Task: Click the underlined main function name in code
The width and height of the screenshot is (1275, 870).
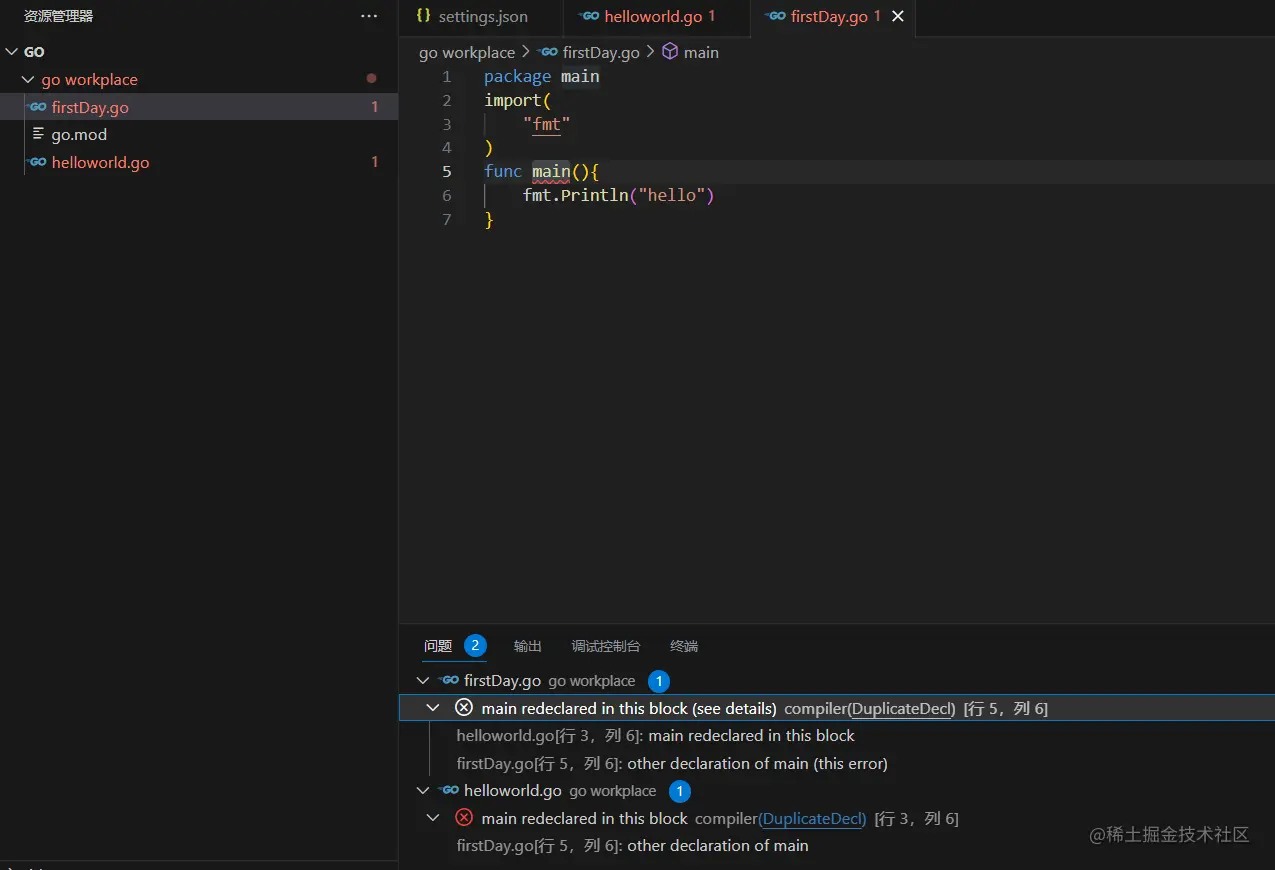Action: (551, 172)
